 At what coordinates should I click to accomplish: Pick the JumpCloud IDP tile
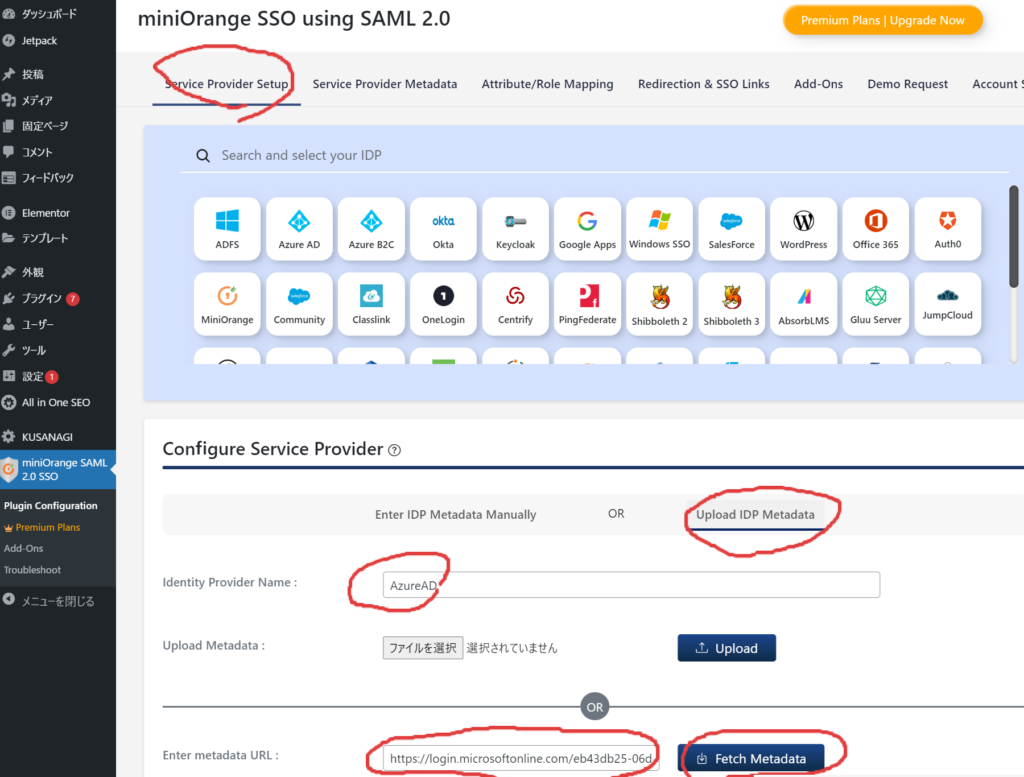click(x=948, y=304)
